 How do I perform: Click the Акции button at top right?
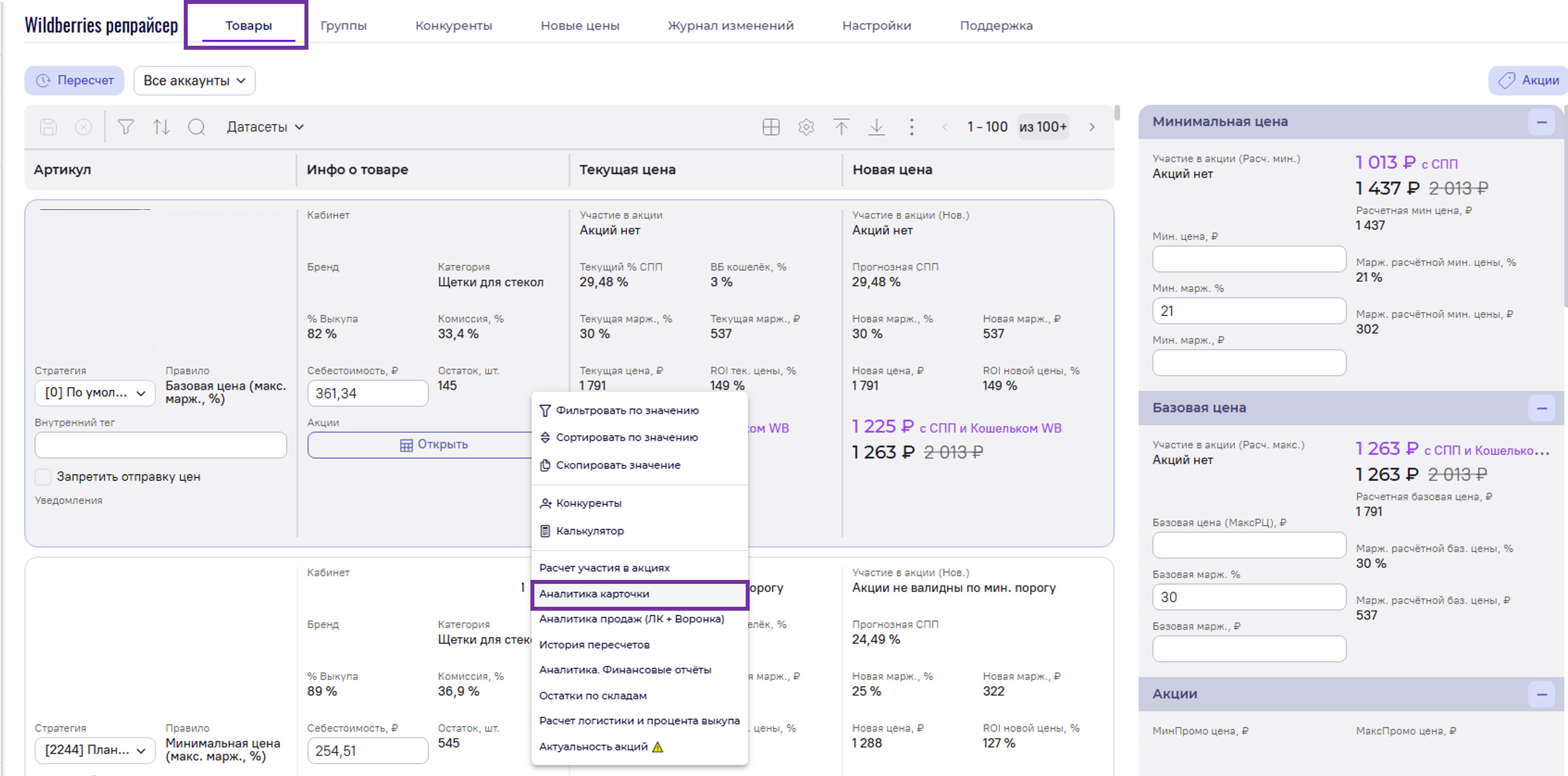(x=1529, y=80)
